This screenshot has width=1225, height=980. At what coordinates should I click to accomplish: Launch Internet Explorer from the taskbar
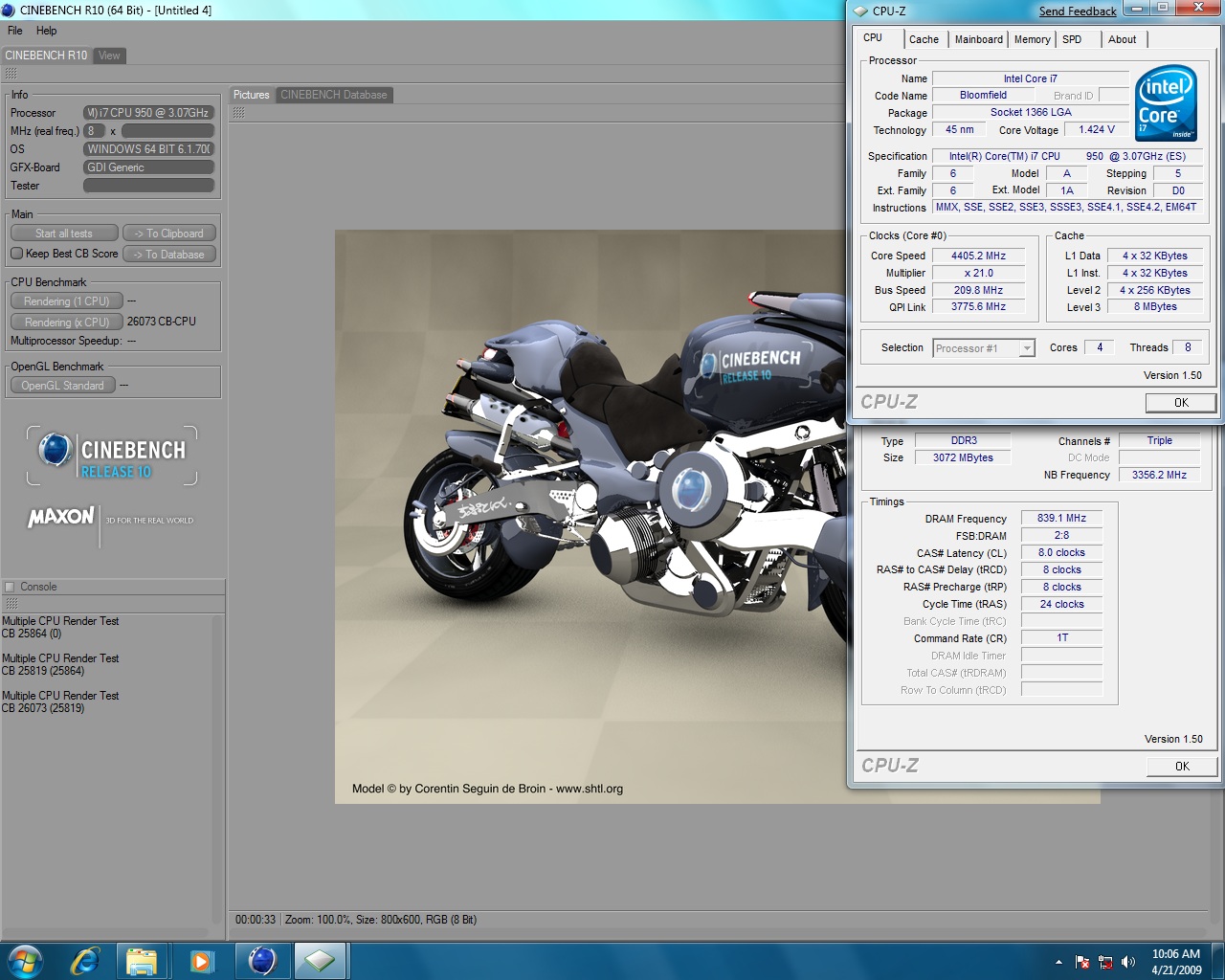pyautogui.click(x=85, y=961)
